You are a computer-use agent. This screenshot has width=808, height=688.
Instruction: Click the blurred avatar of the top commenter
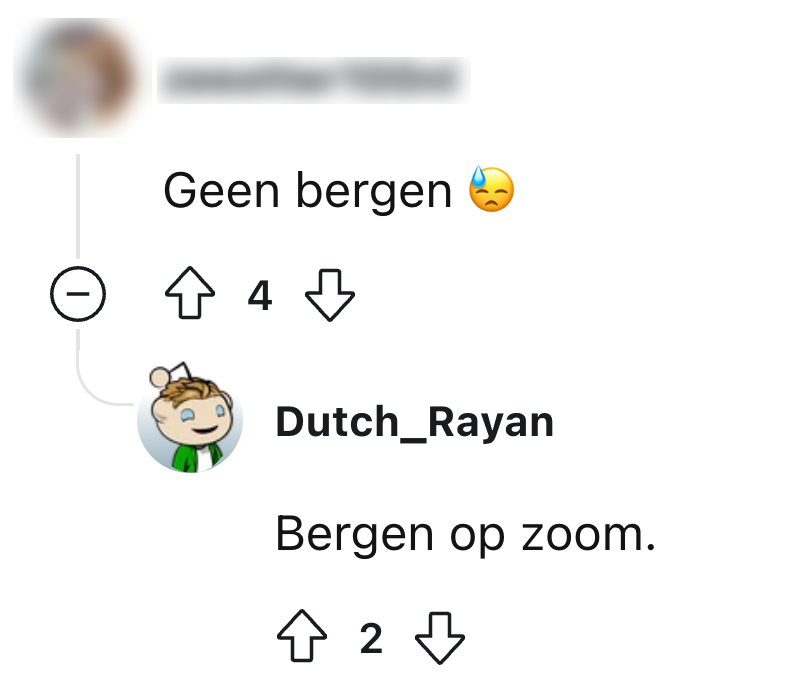pyautogui.click(x=77, y=77)
